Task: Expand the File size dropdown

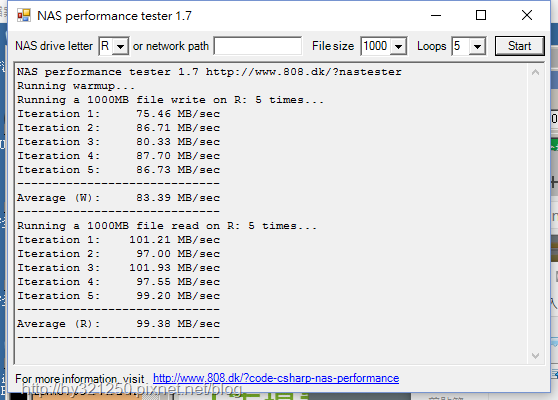Action: 399,46
